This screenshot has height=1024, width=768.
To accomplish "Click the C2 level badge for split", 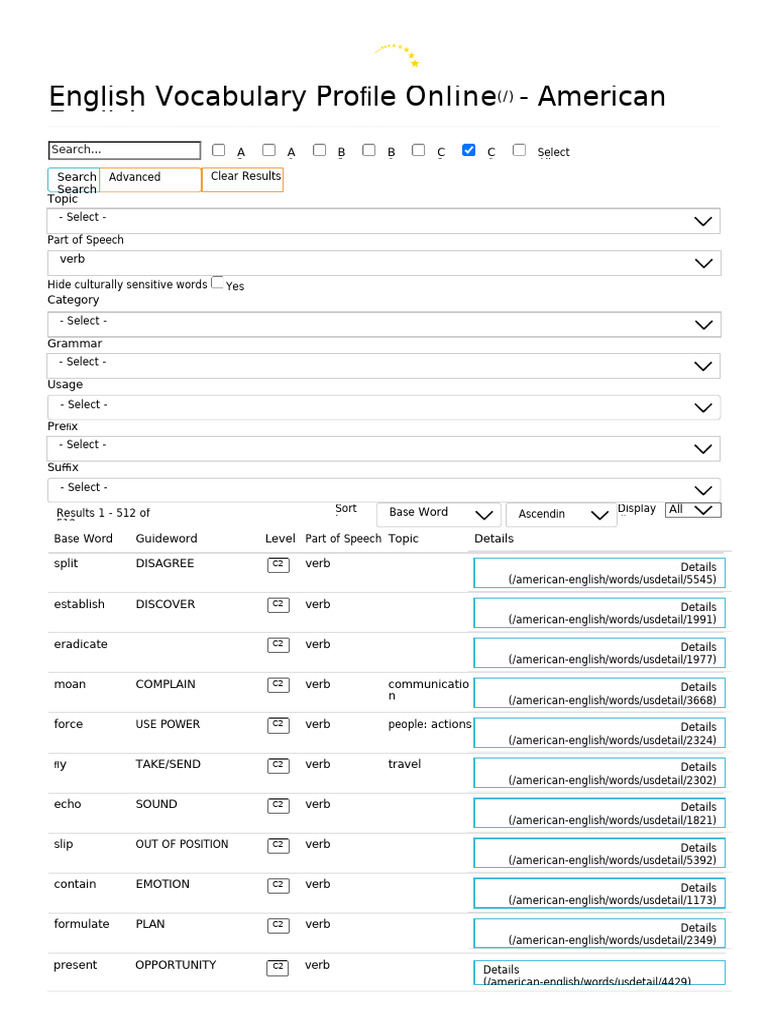I will [x=278, y=565].
